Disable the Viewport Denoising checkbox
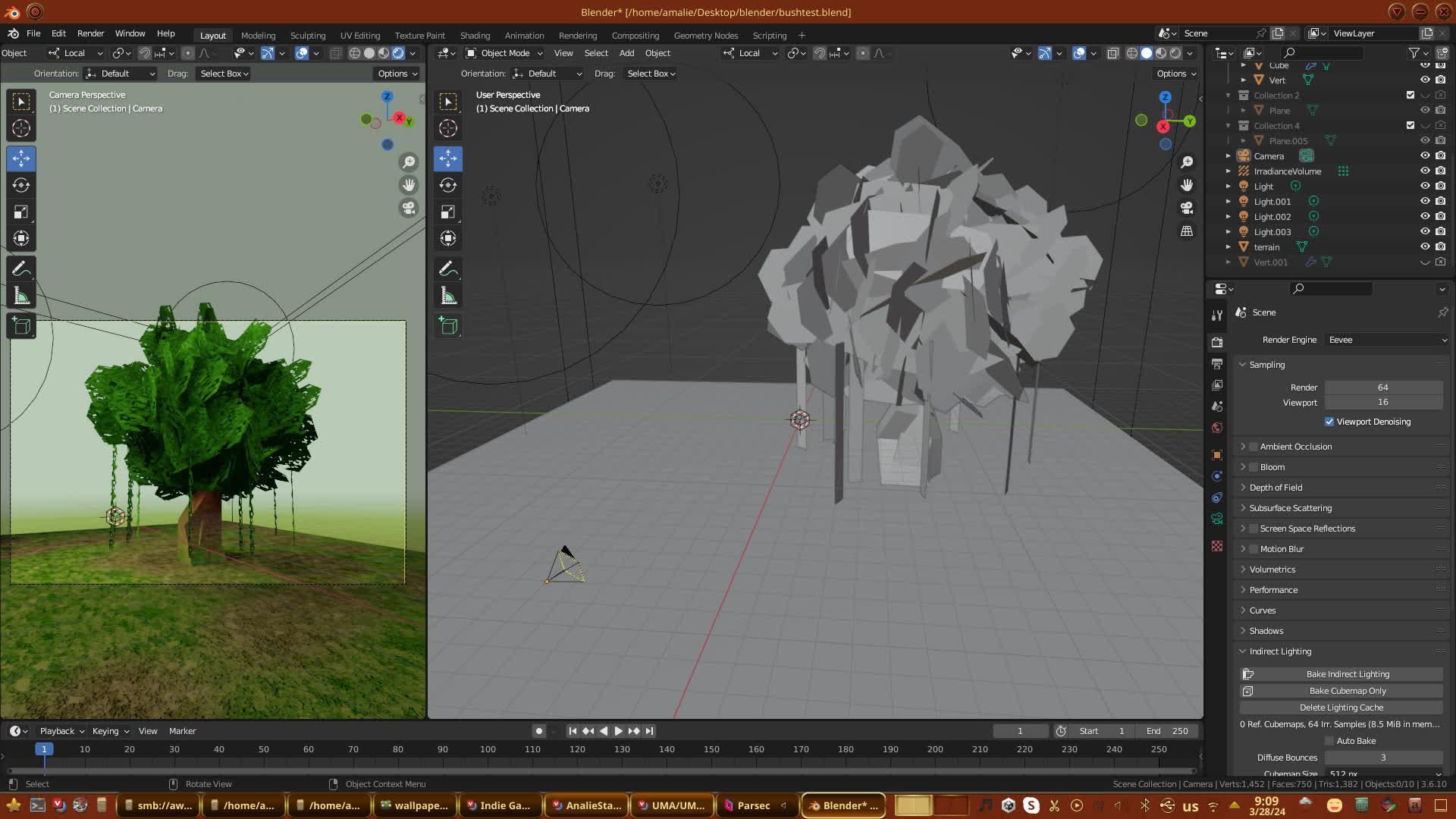Viewport: 1456px width, 819px height. [1329, 422]
